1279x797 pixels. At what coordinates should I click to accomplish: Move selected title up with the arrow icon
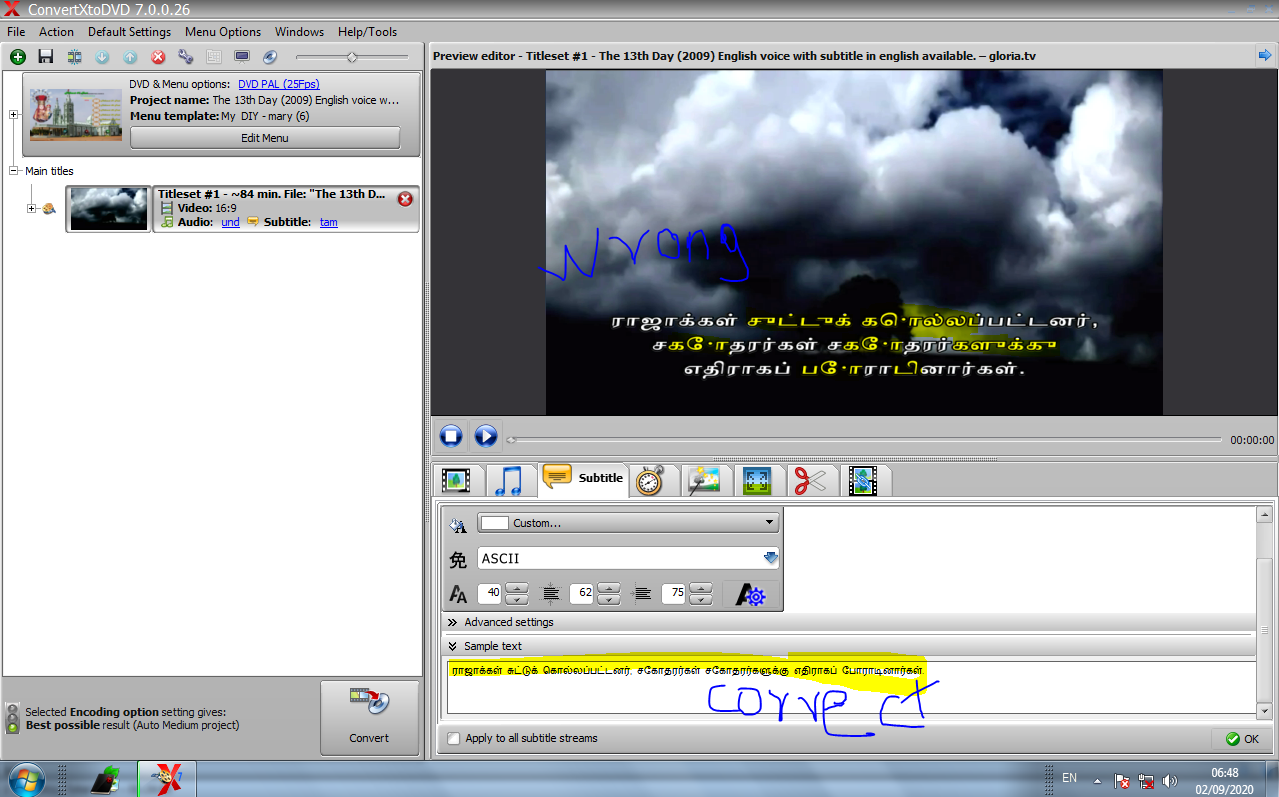130,57
